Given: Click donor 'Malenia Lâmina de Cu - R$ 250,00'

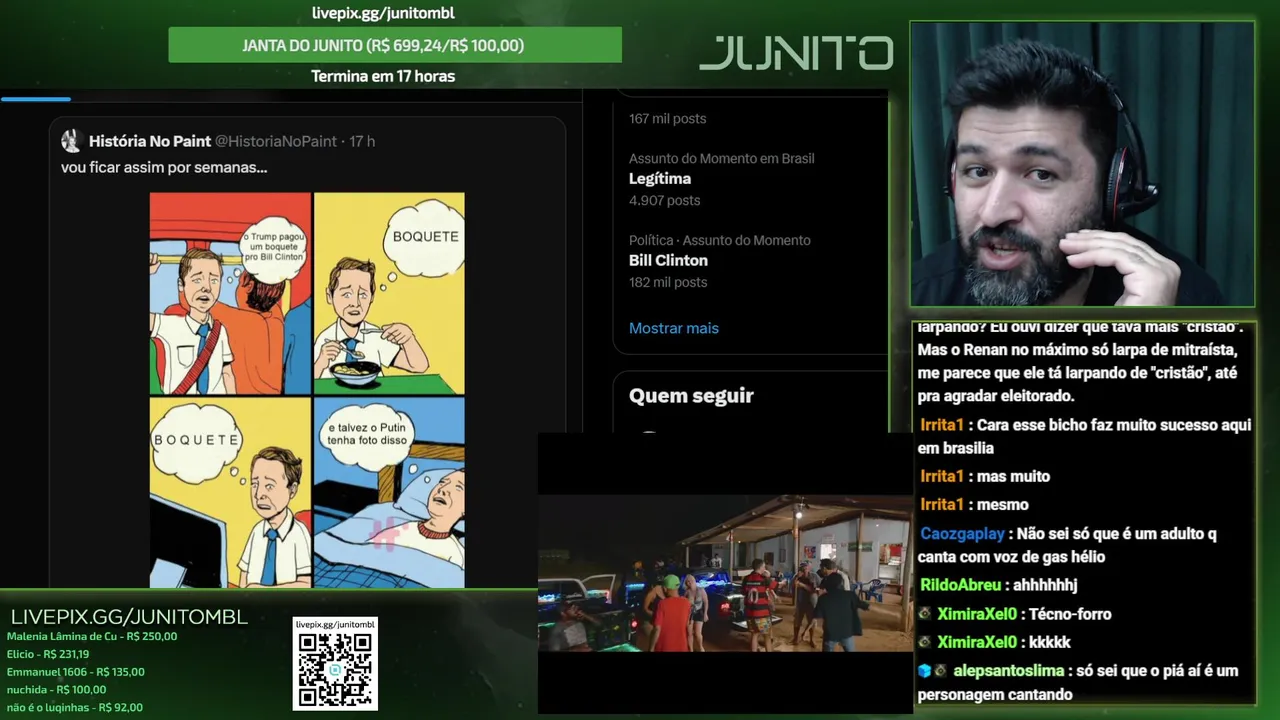Looking at the screenshot, I should coord(92,637).
